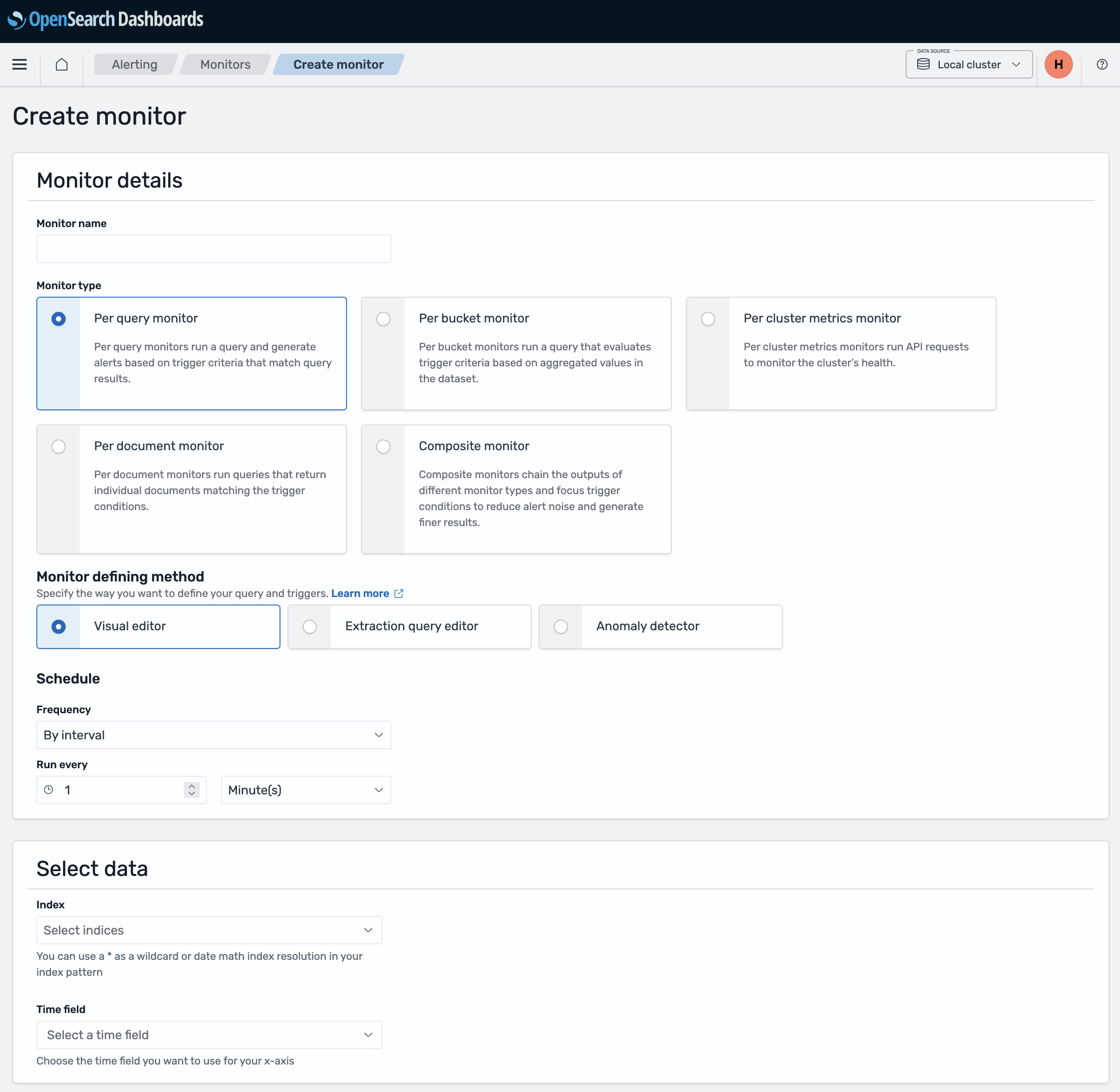The width and height of the screenshot is (1120, 1092).
Task: Expand the Select a time field dropdown
Action: pos(209,1034)
